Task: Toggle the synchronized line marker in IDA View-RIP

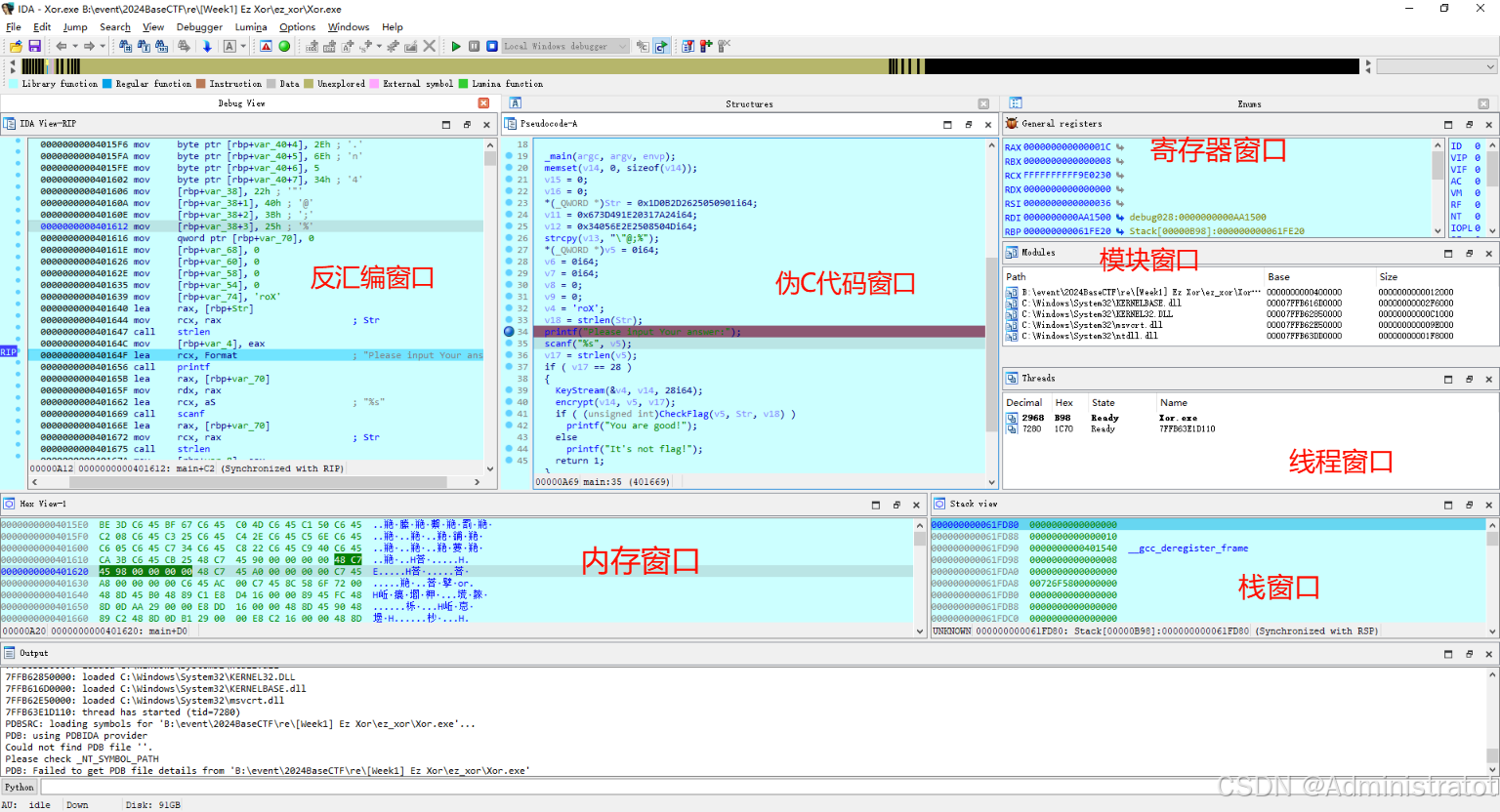Action: (9, 352)
